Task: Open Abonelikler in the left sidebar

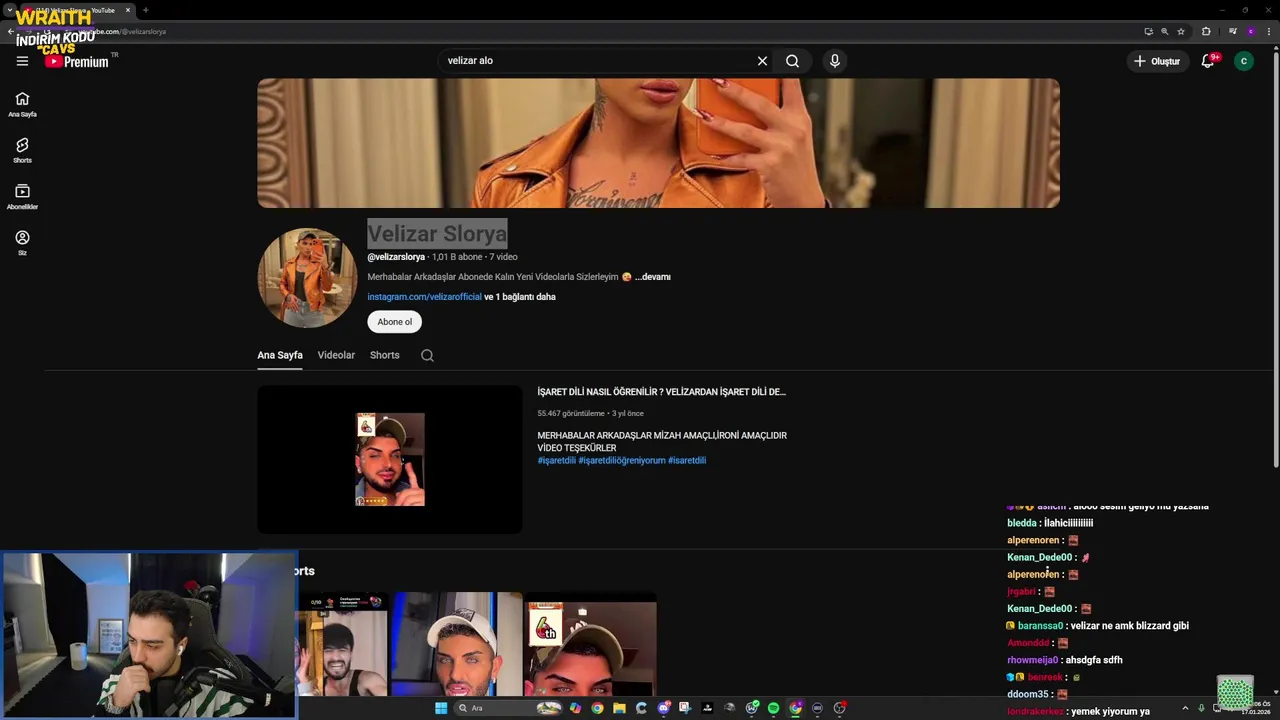Action: click(22, 197)
